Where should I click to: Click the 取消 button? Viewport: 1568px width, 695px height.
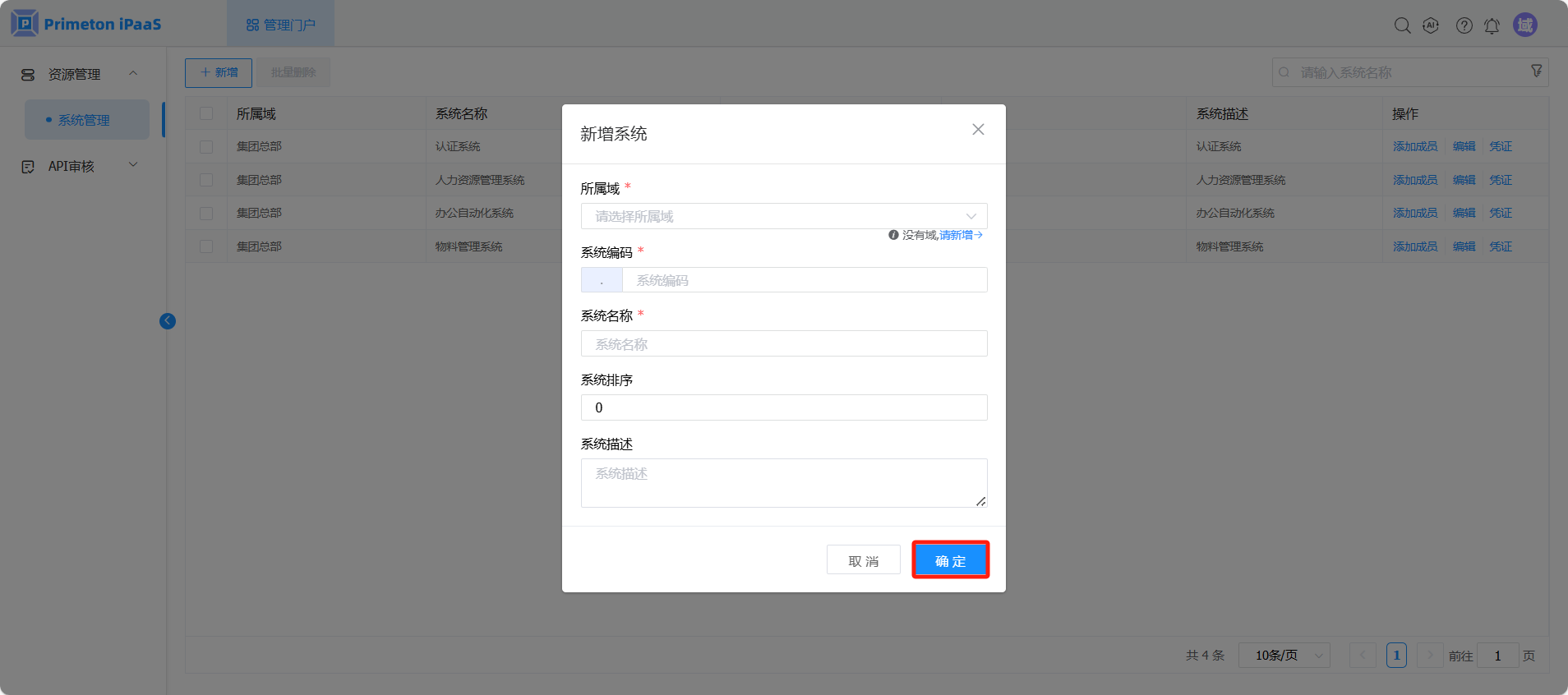pyautogui.click(x=863, y=560)
